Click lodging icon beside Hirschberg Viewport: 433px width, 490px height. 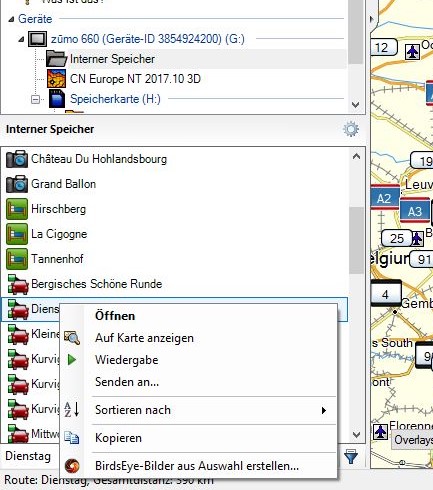(x=17, y=209)
